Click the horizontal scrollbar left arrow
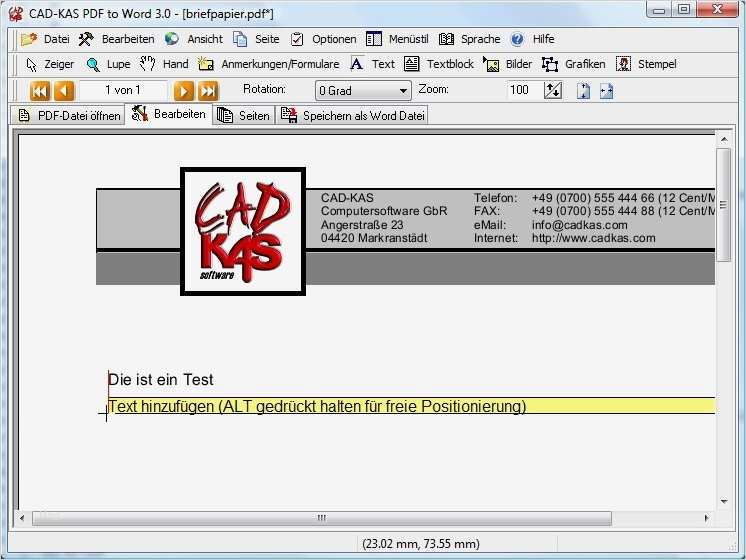This screenshot has height=560, width=746. pyautogui.click(x=22, y=518)
